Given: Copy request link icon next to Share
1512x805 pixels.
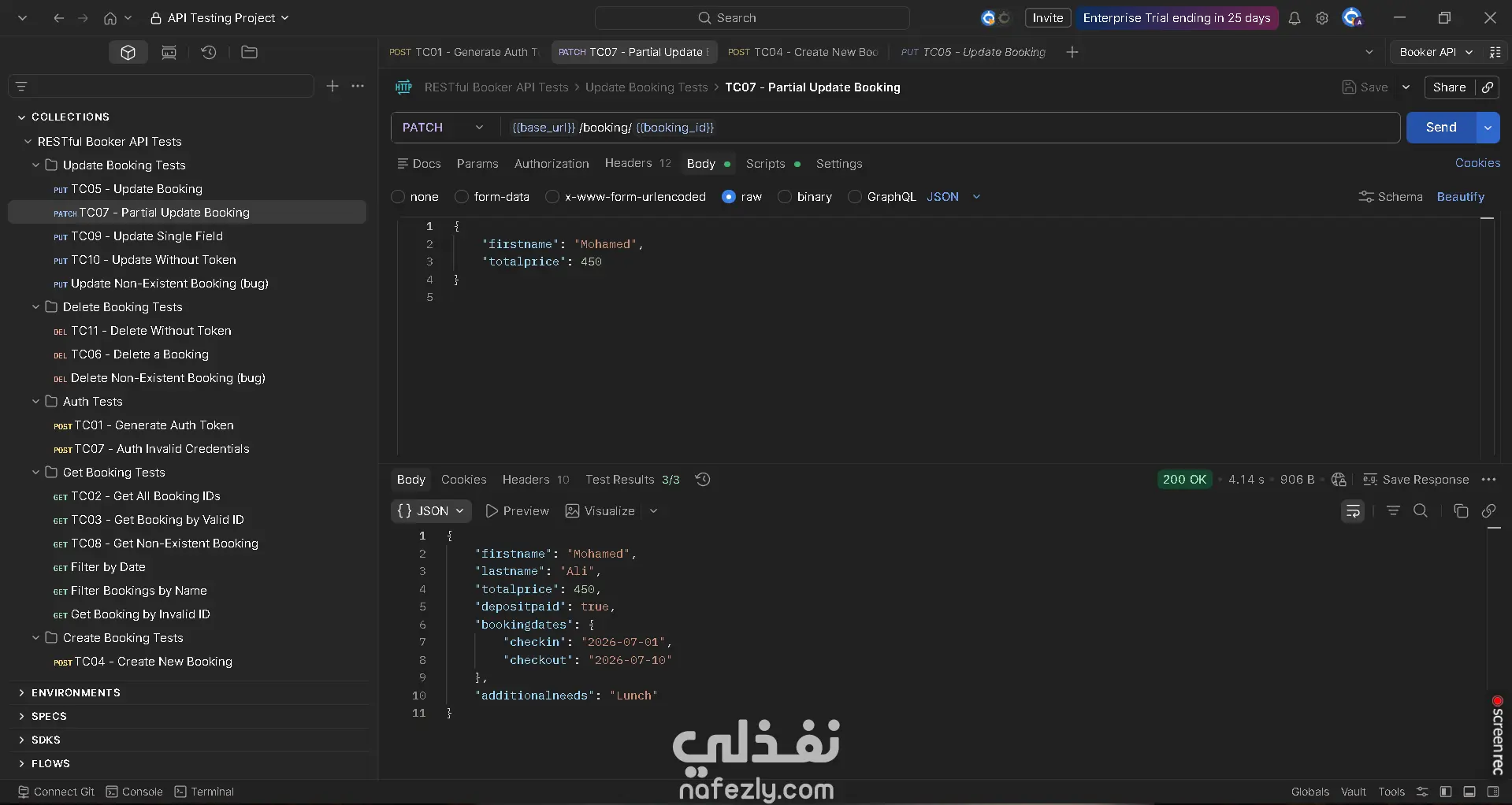Looking at the screenshot, I should pos(1487,87).
